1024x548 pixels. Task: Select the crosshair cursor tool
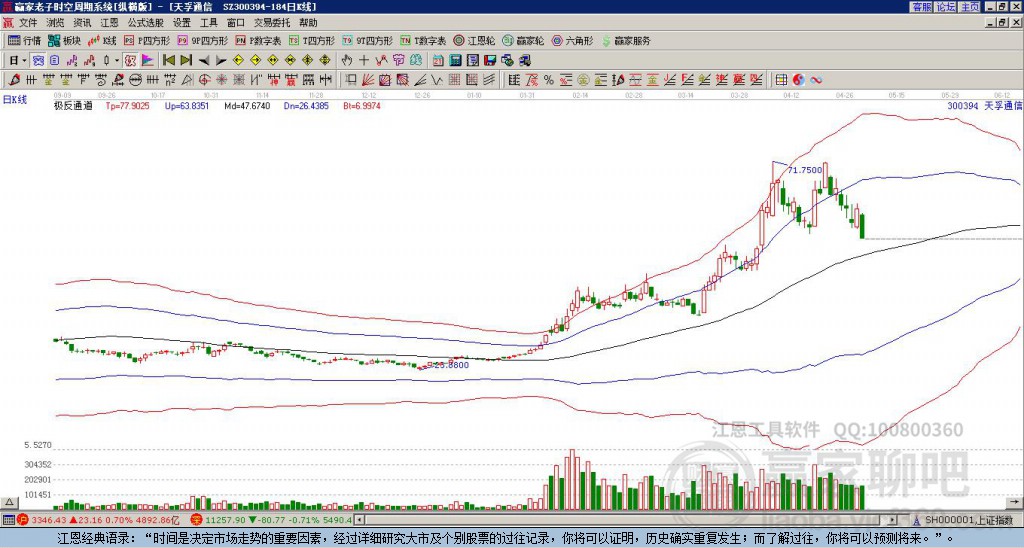[364, 60]
